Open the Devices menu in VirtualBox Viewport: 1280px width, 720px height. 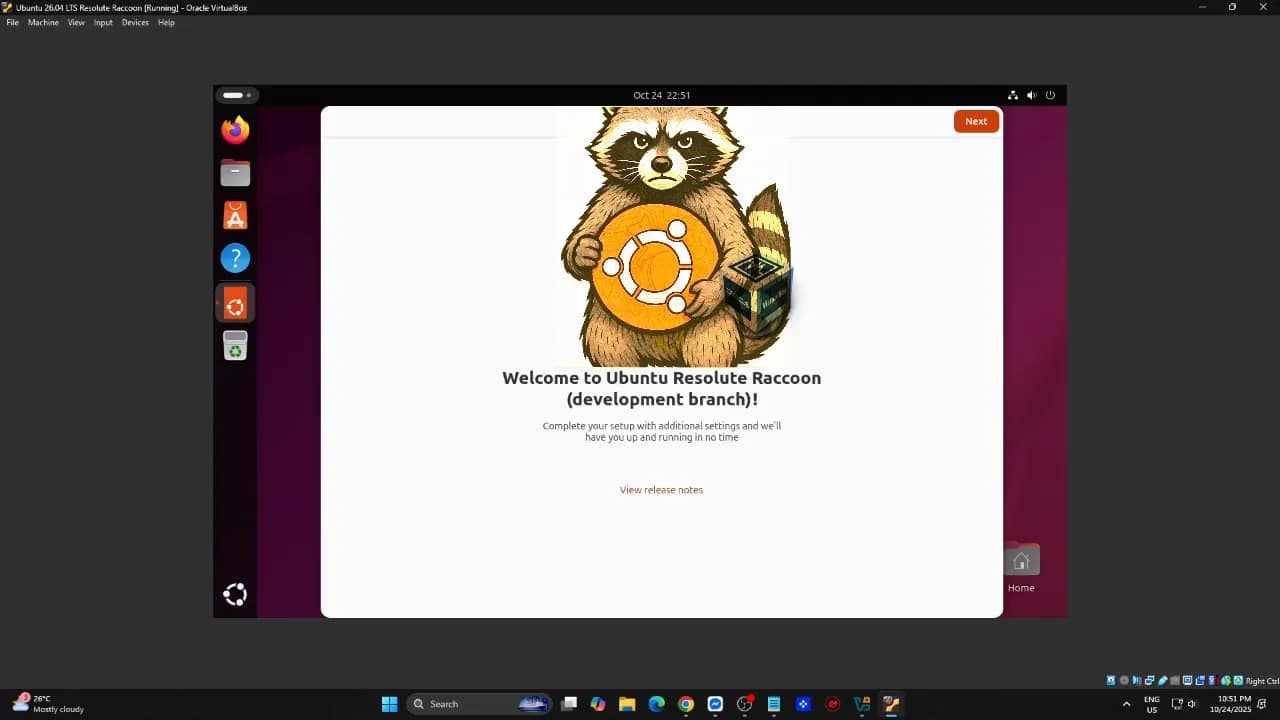pos(135,22)
